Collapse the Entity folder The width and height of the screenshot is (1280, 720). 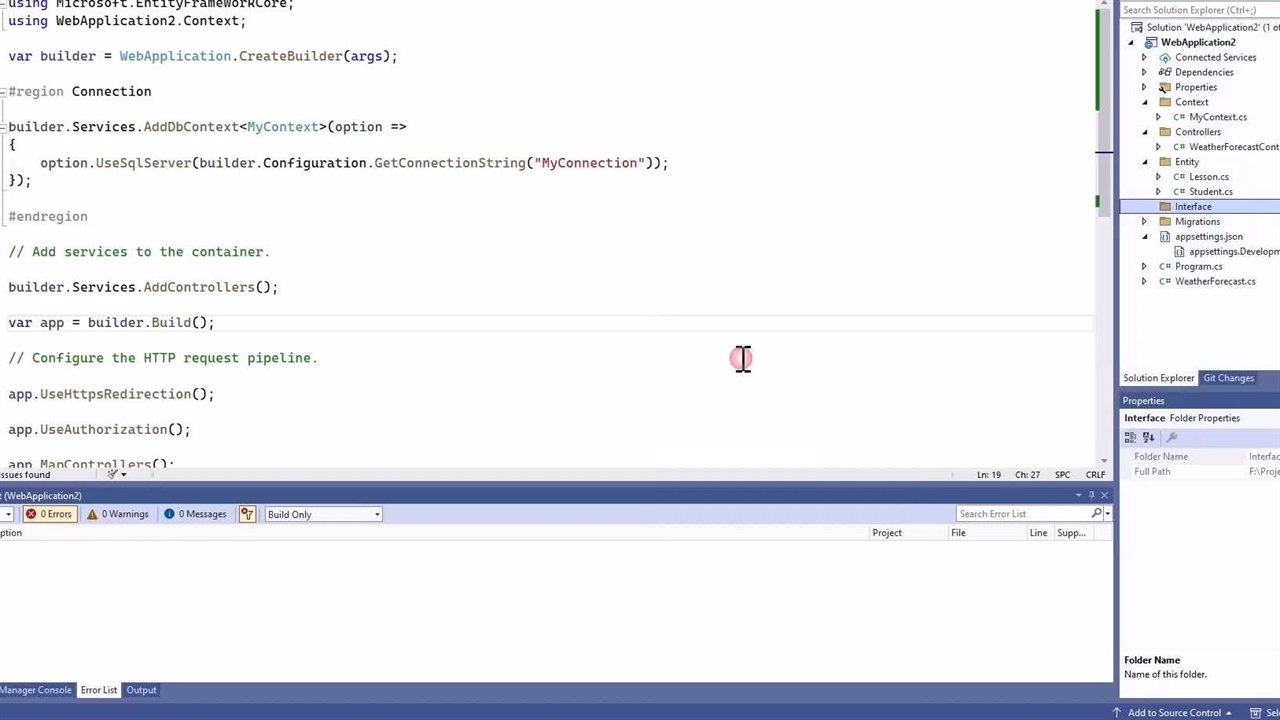[1144, 162]
